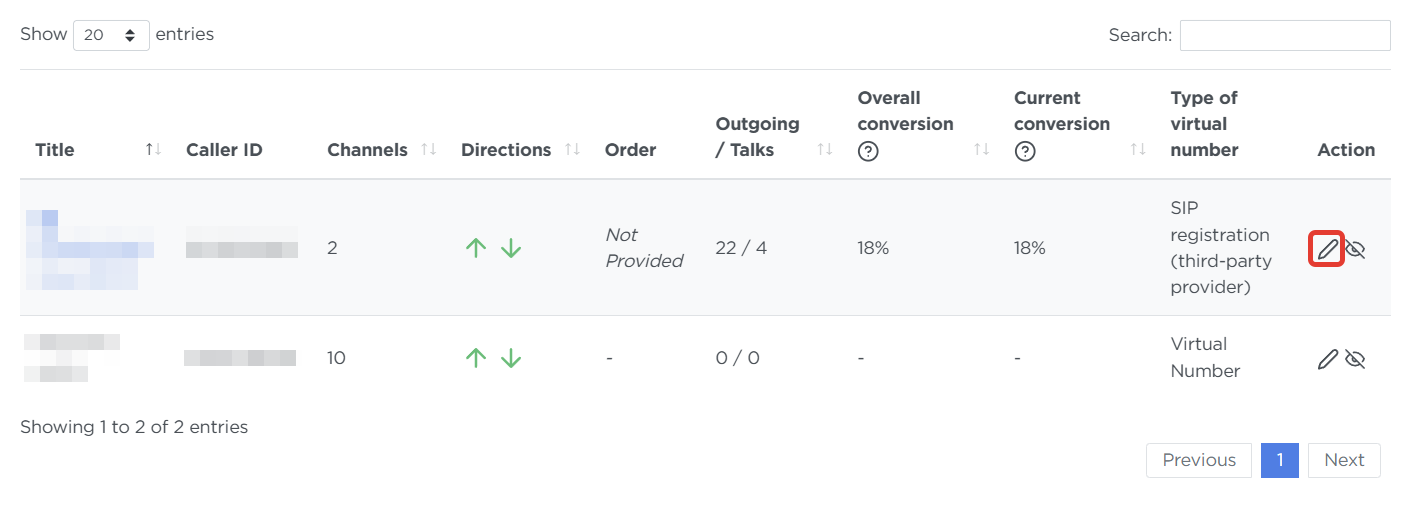
Task: Open Overall conversion help tooltip icon
Action: pyautogui.click(x=868, y=152)
